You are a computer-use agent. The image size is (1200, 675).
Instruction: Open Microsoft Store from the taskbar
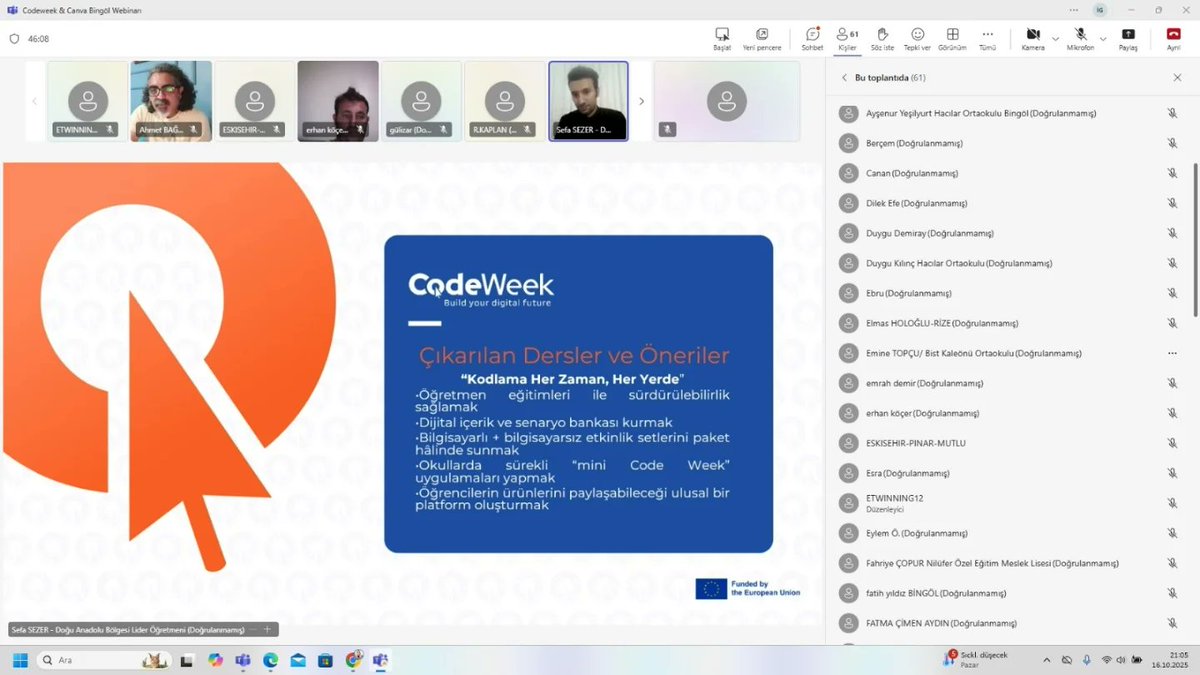pyautogui.click(x=325, y=660)
